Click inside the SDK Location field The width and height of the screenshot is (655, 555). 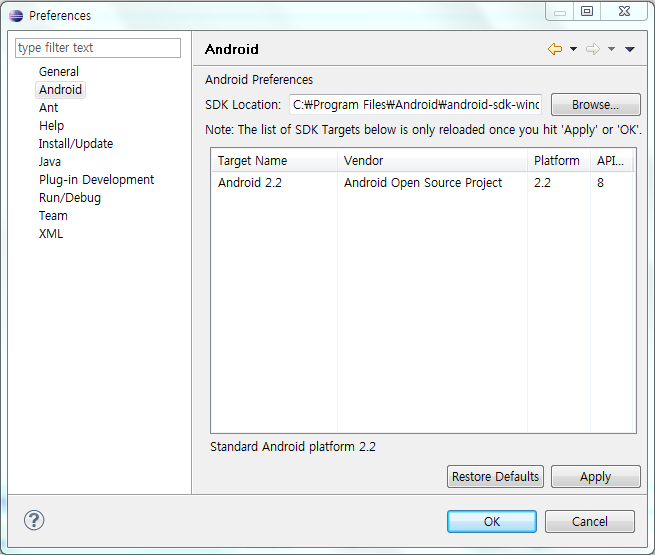(416, 104)
